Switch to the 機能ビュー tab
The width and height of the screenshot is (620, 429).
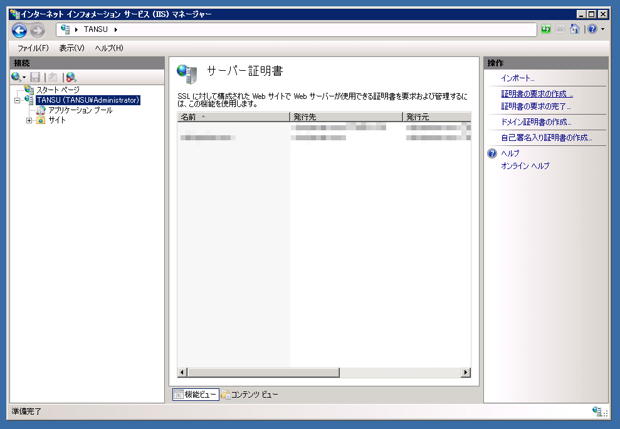point(196,394)
